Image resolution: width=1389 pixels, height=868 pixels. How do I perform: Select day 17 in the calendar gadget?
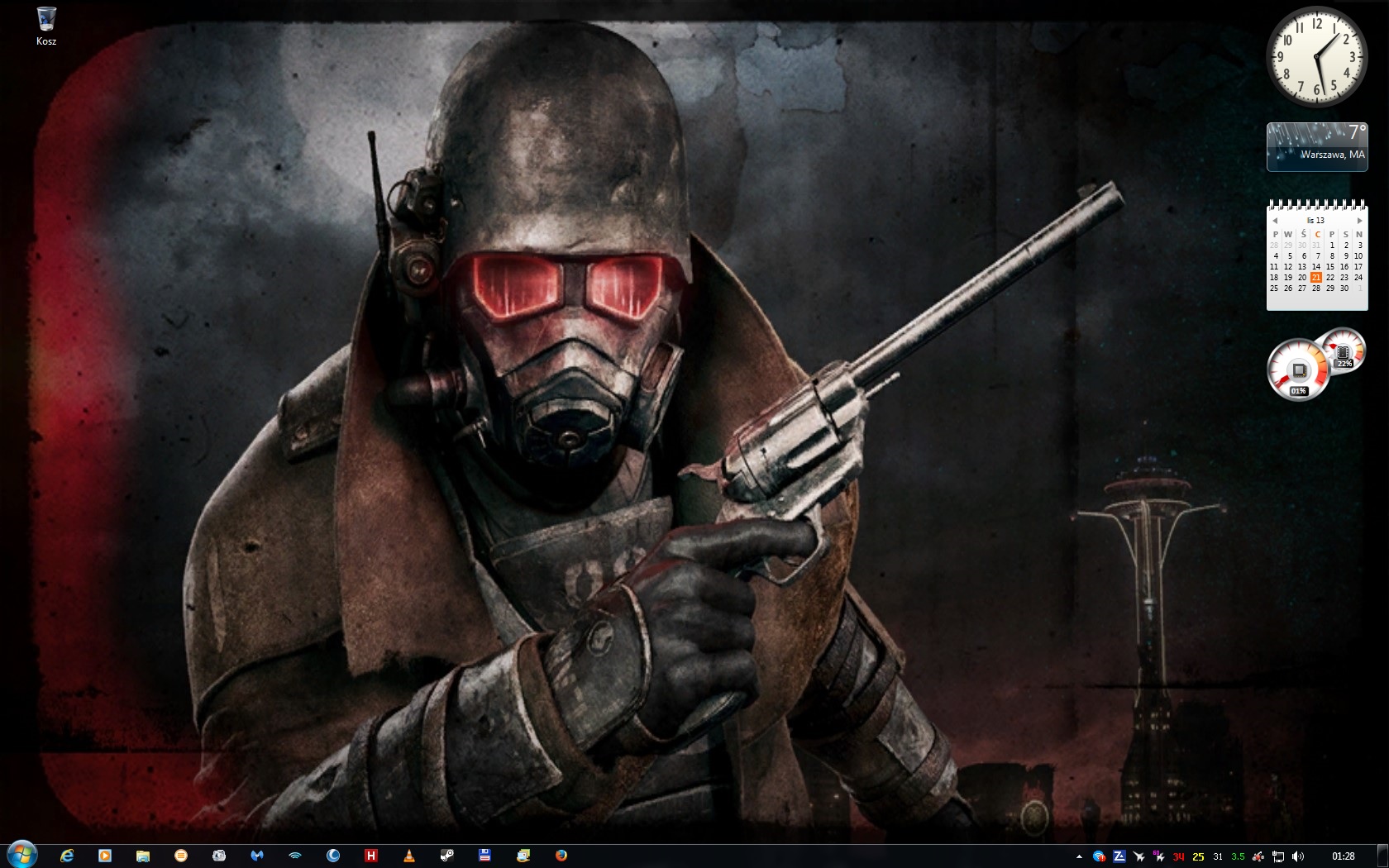tap(1358, 267)
